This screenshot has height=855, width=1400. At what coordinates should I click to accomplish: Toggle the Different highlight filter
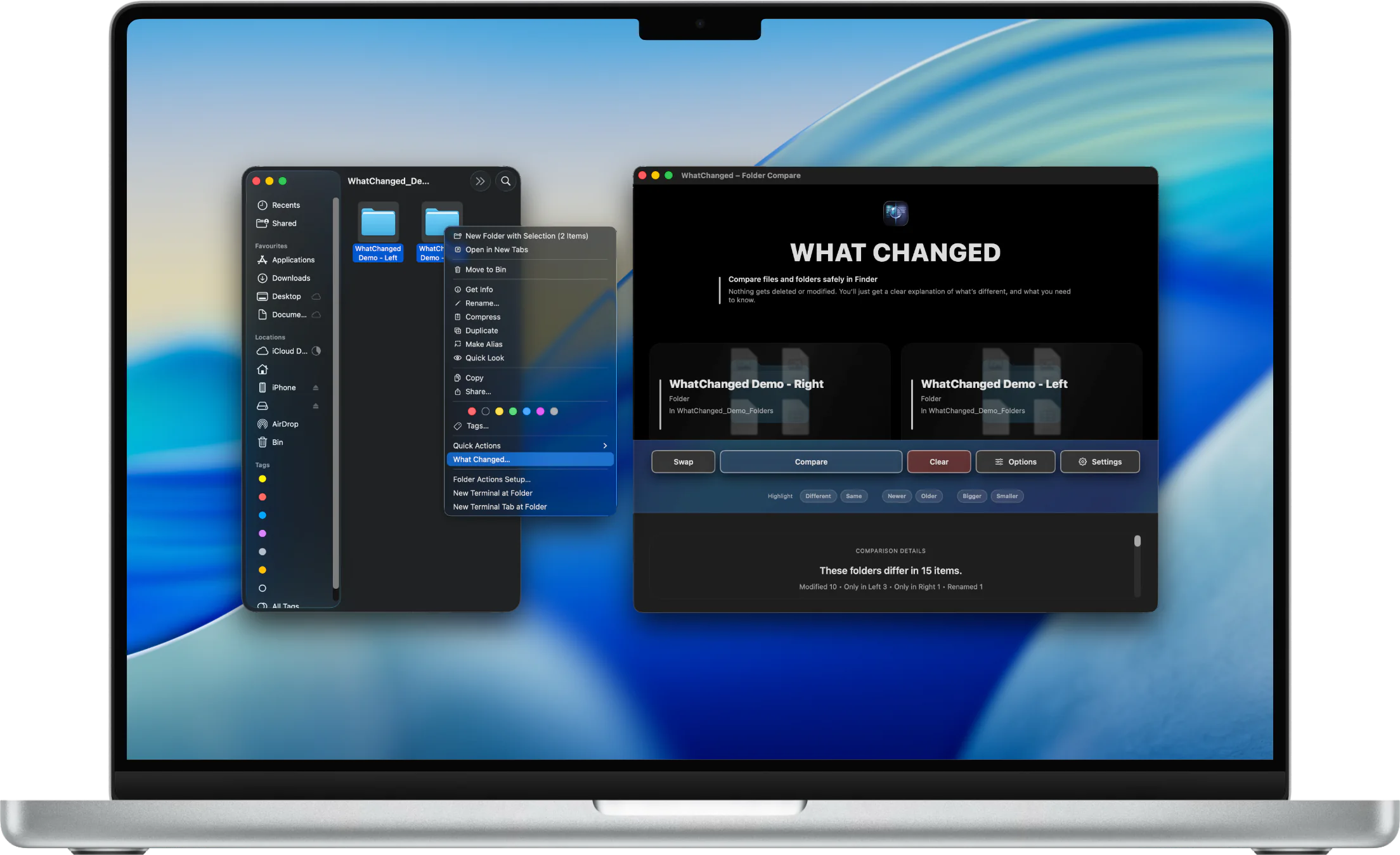818,496
